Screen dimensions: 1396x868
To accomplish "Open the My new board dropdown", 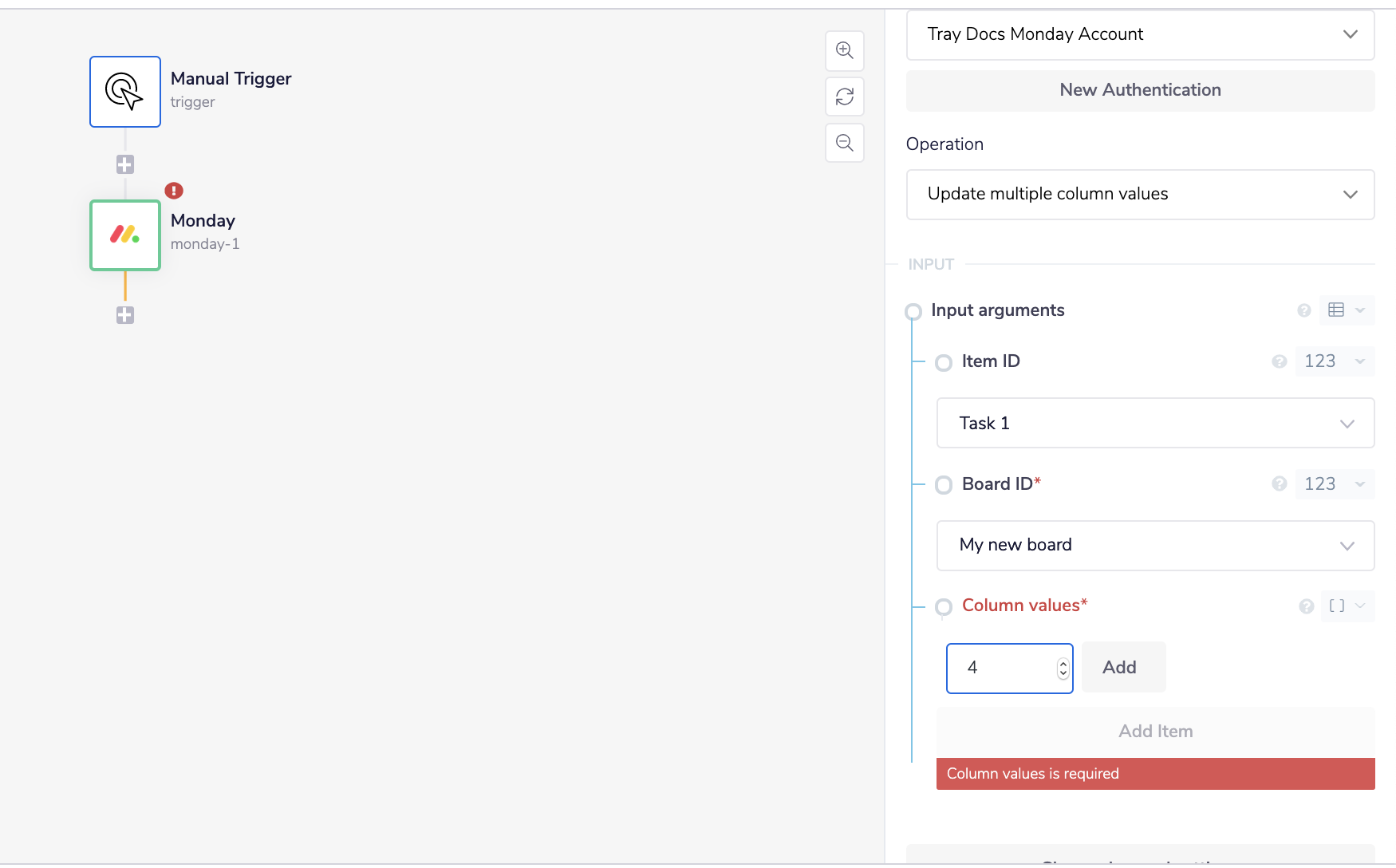I will (x=1154, y=546).
